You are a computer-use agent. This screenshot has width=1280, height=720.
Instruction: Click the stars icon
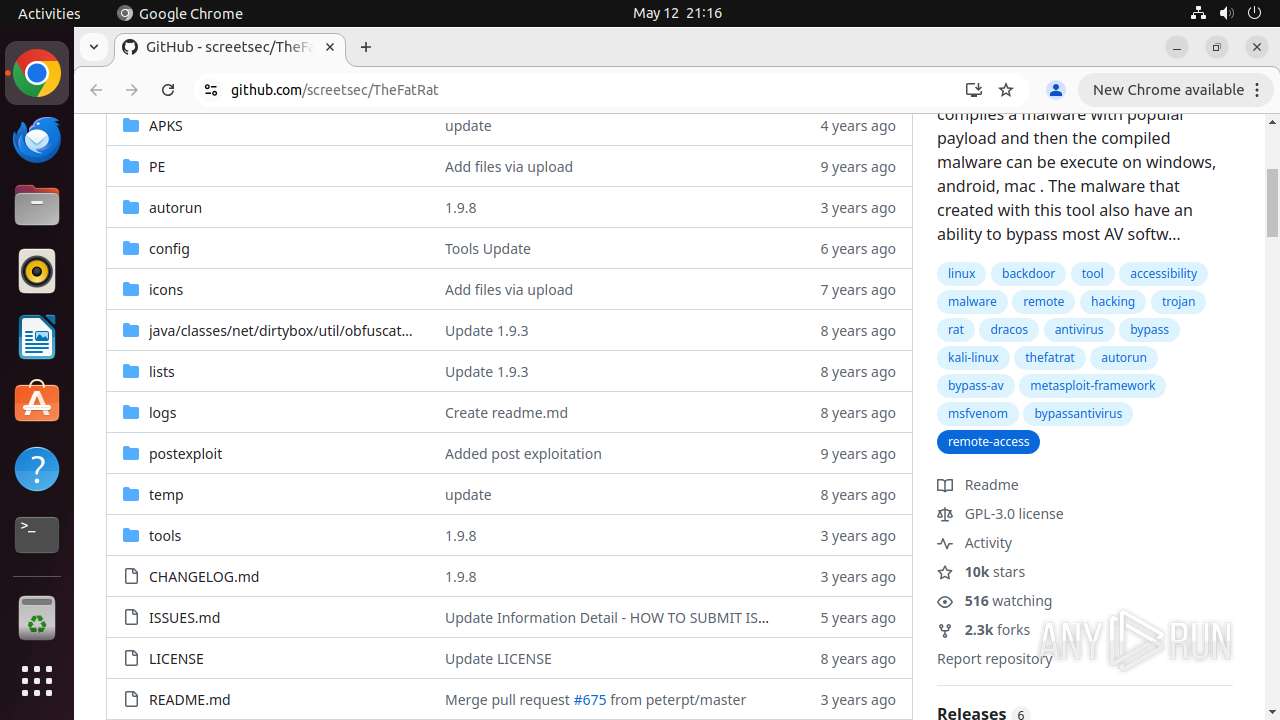(x=945, y=572)
